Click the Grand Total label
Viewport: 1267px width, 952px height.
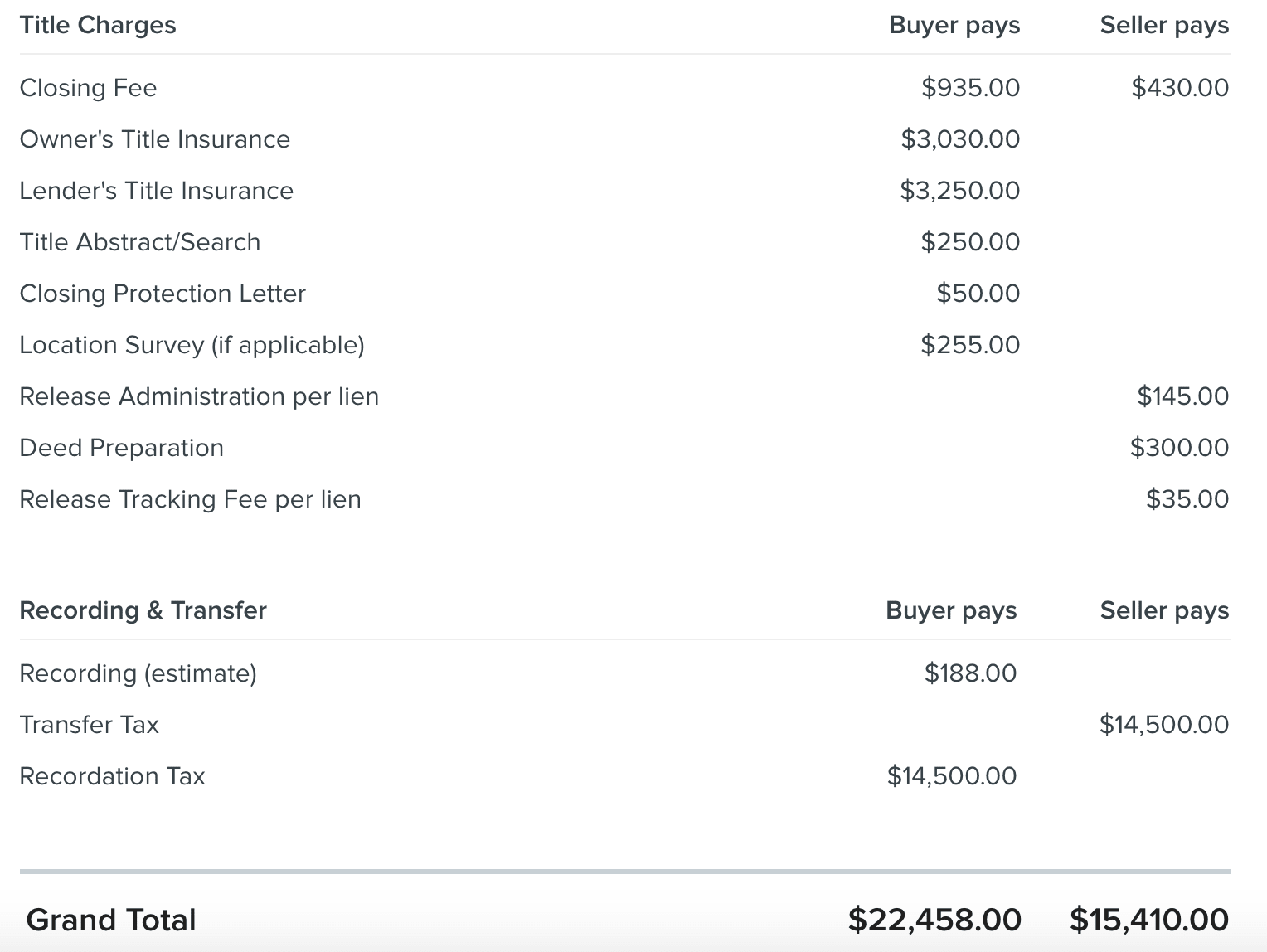(x=111, y=920)
